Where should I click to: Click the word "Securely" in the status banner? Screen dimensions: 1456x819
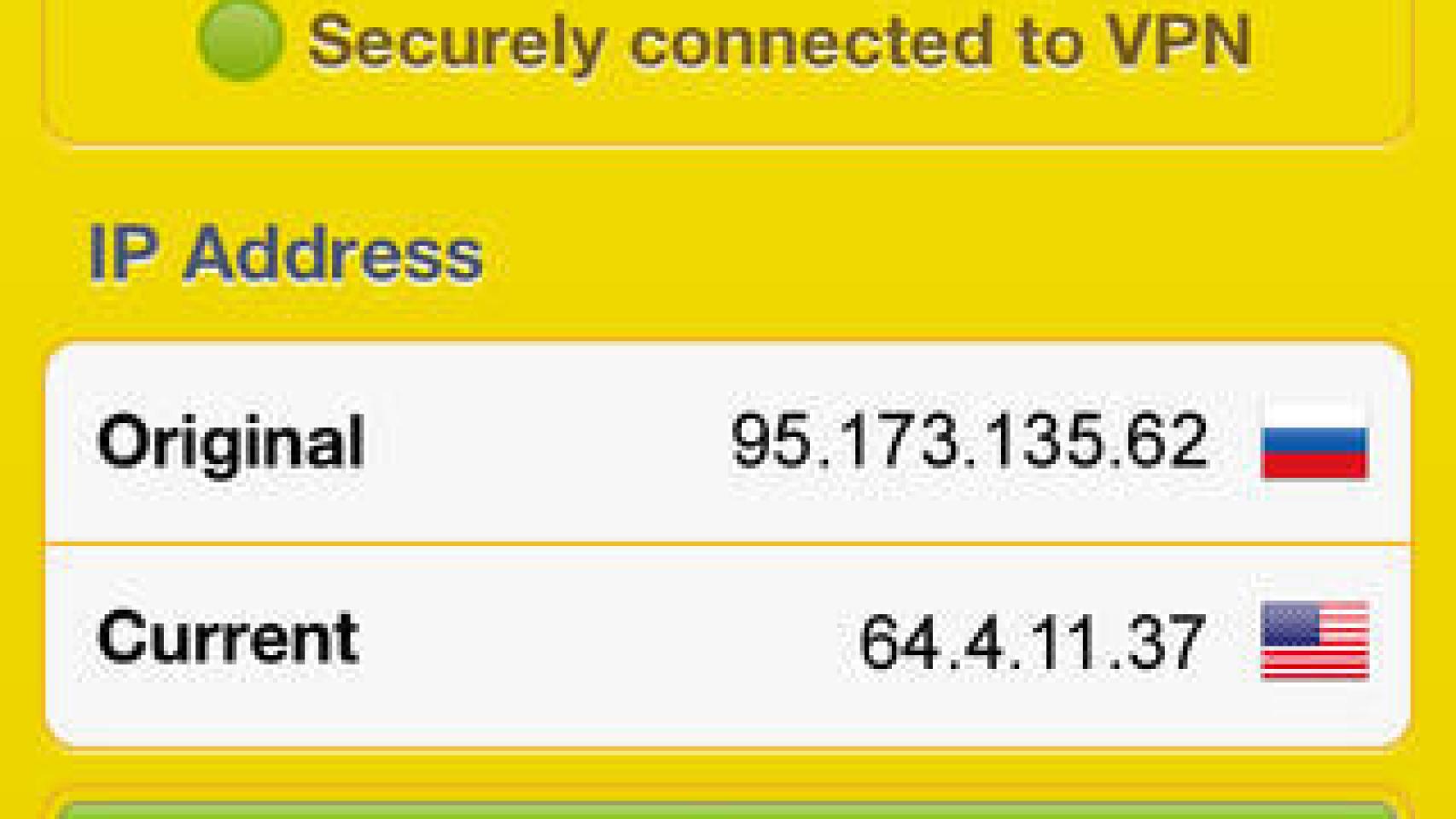(457, 42)
